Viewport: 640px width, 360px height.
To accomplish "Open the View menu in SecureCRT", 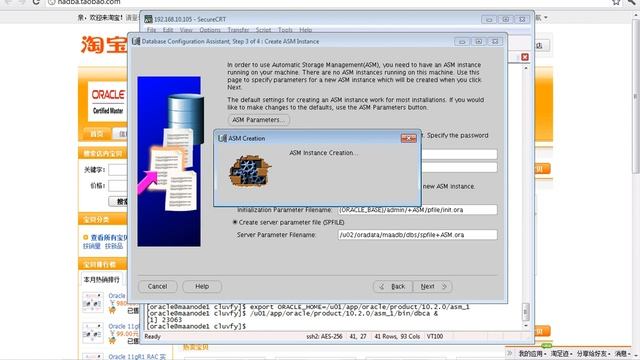I will point(186,30).
